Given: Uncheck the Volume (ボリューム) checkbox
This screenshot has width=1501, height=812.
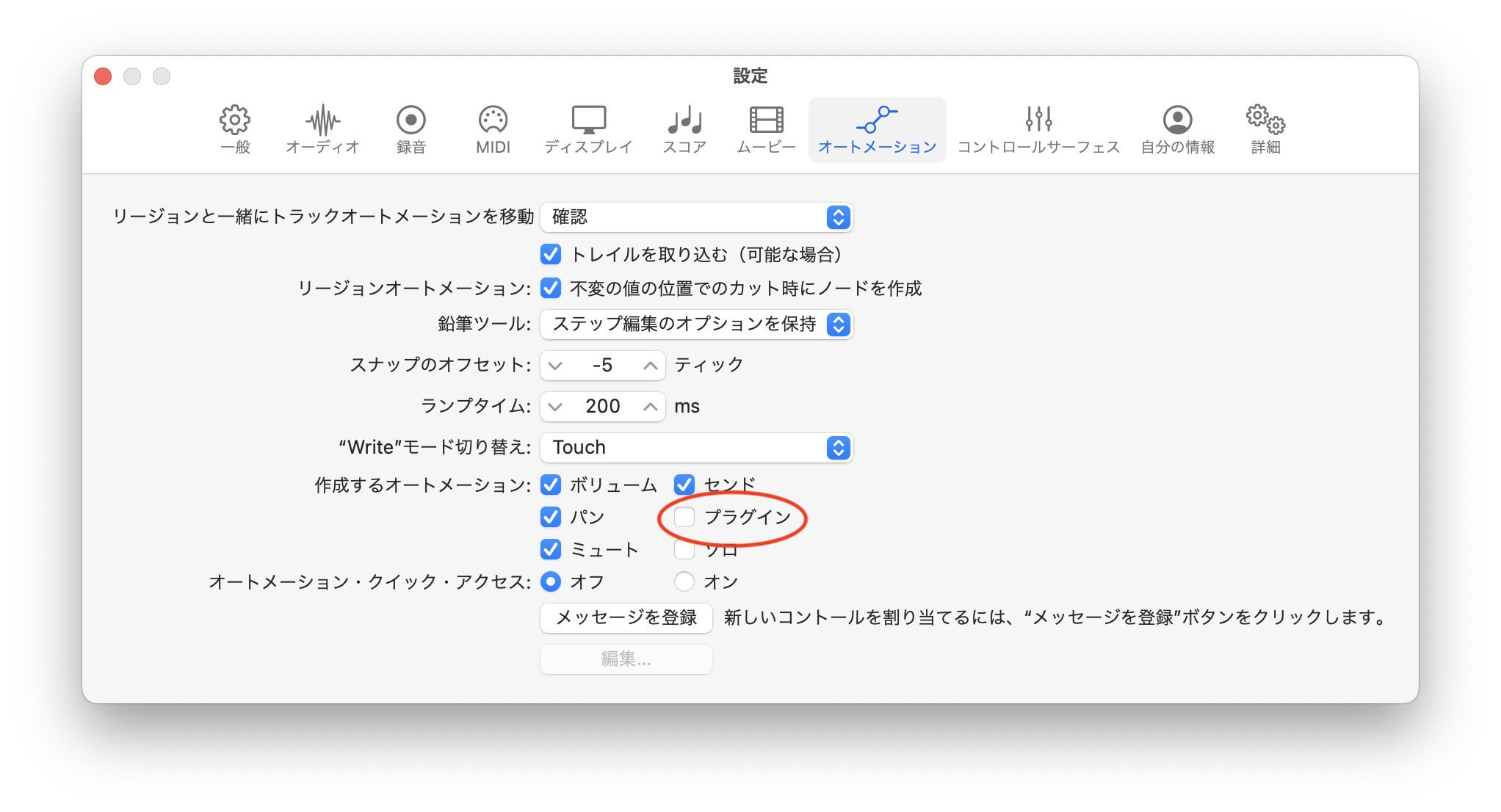Looking at the screenshot, I should (551, 485).
